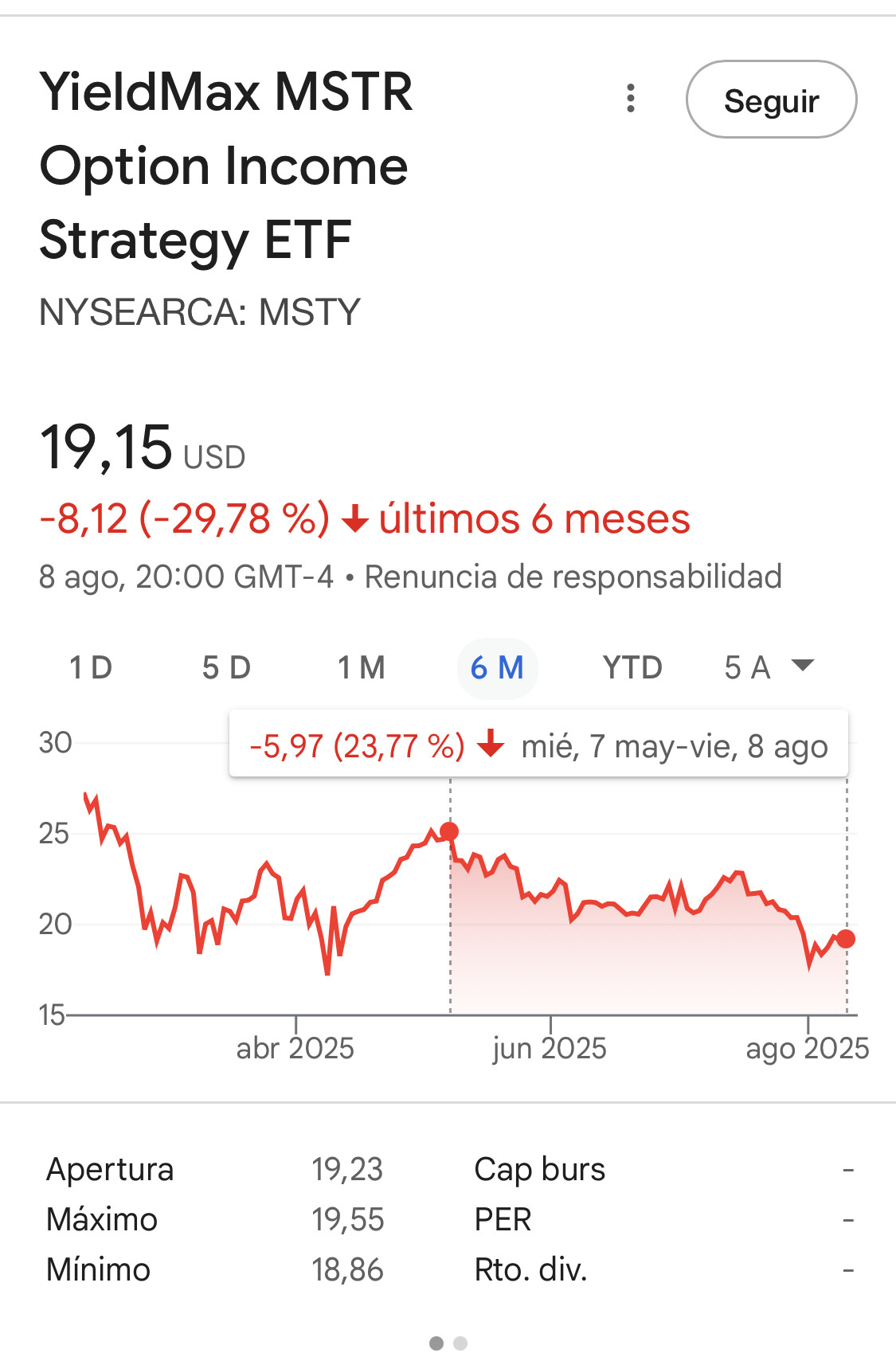896x1353 pixels.
Task: Click the jun 2025 axis label
Action: (550, 1048)
